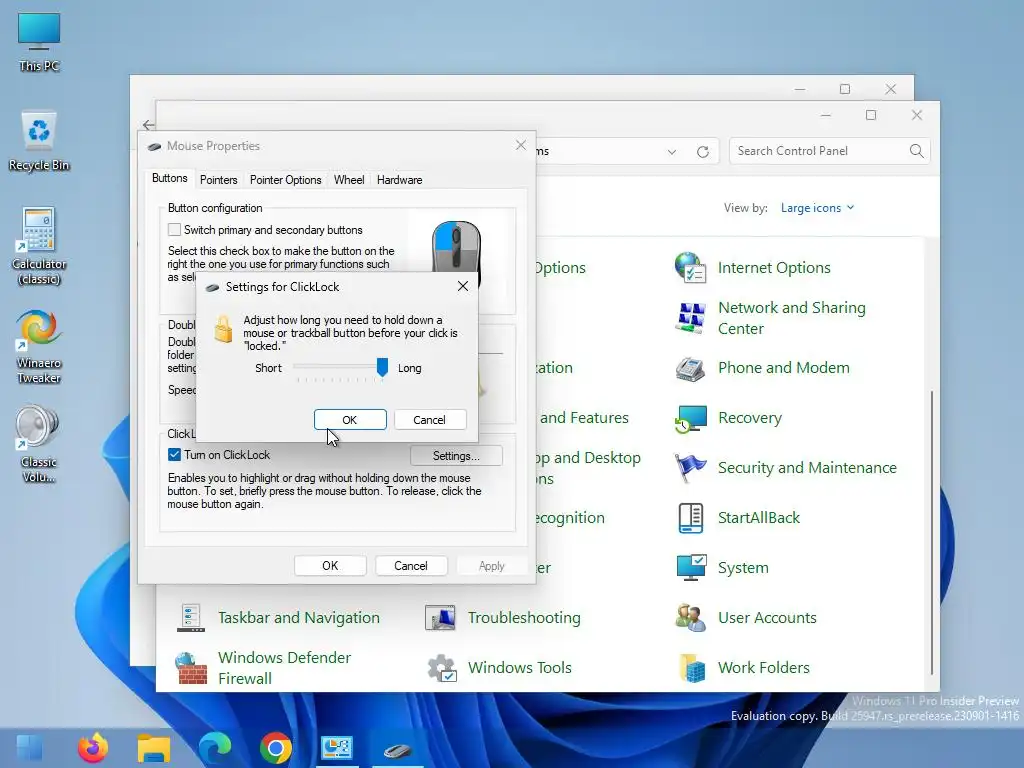Open the Troubleshooting icon
Screen dimensions: 1024x768
pyautogui.click(x=440, y=618)
